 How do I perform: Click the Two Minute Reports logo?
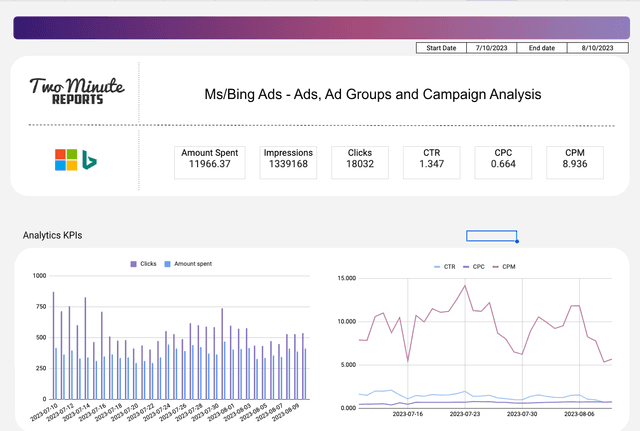77,91
